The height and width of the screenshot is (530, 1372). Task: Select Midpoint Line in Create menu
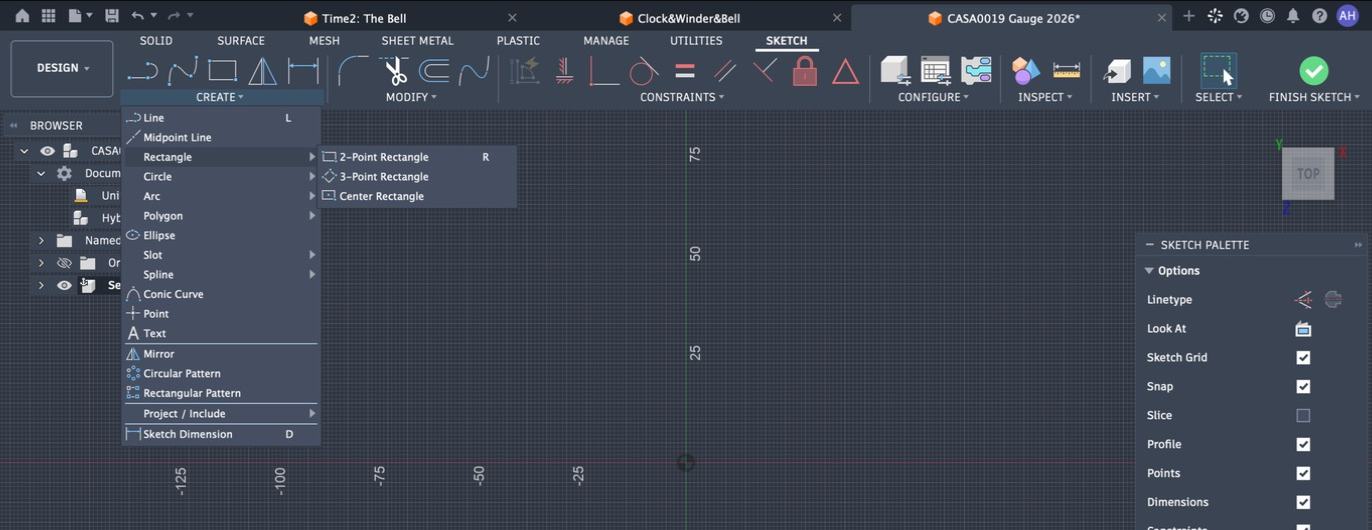pyautogui.click(x=221, y=137)
